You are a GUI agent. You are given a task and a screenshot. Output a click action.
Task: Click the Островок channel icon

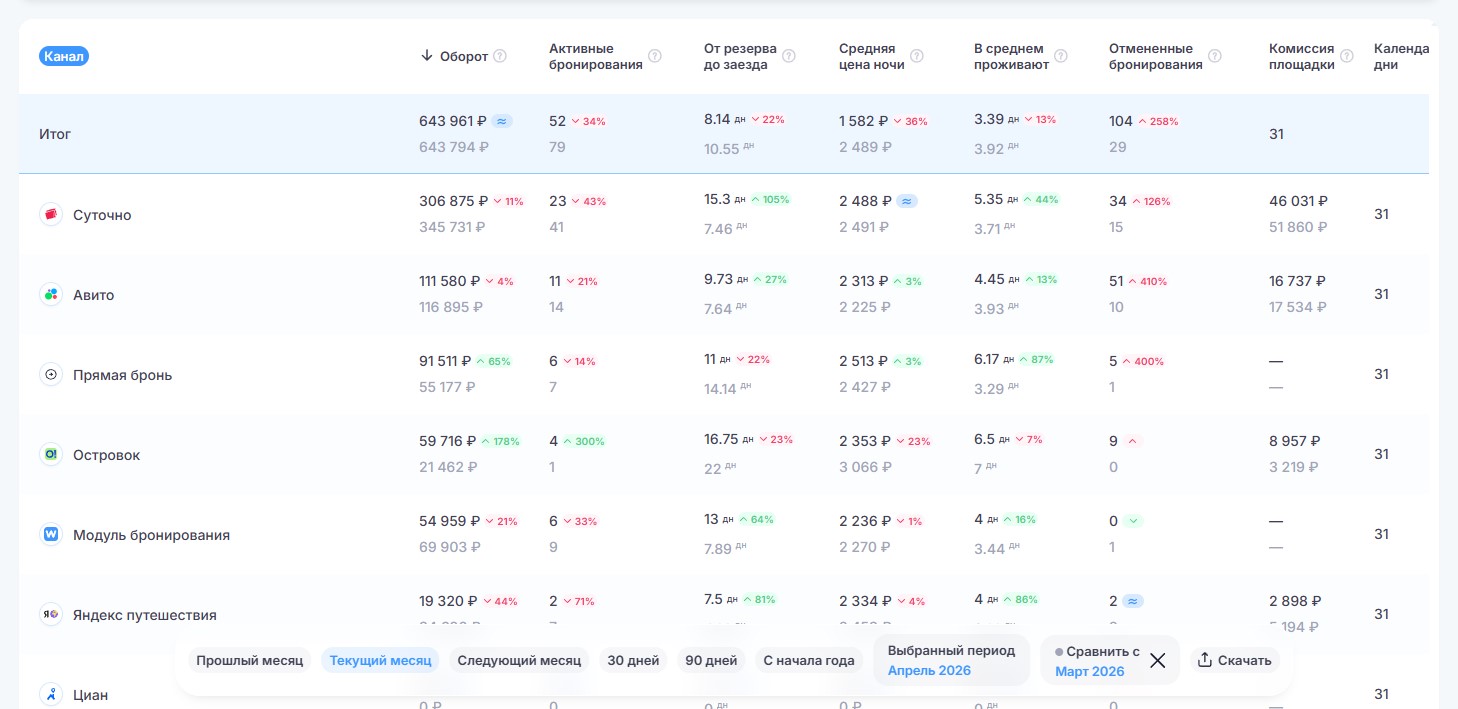(x=51, y=454)
